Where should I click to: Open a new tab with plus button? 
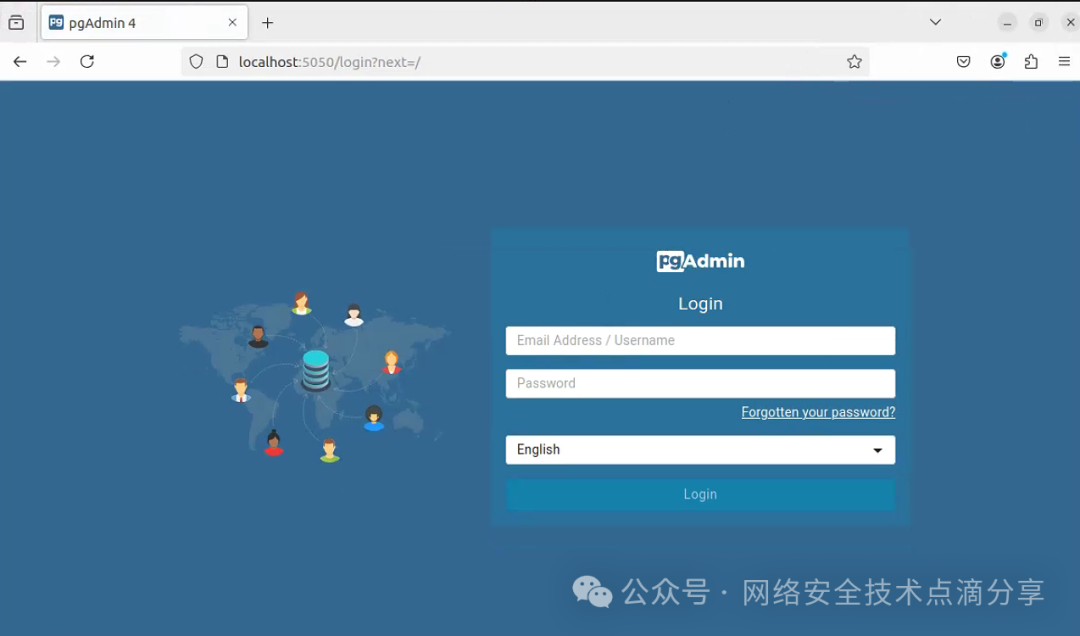click(268, 23)
